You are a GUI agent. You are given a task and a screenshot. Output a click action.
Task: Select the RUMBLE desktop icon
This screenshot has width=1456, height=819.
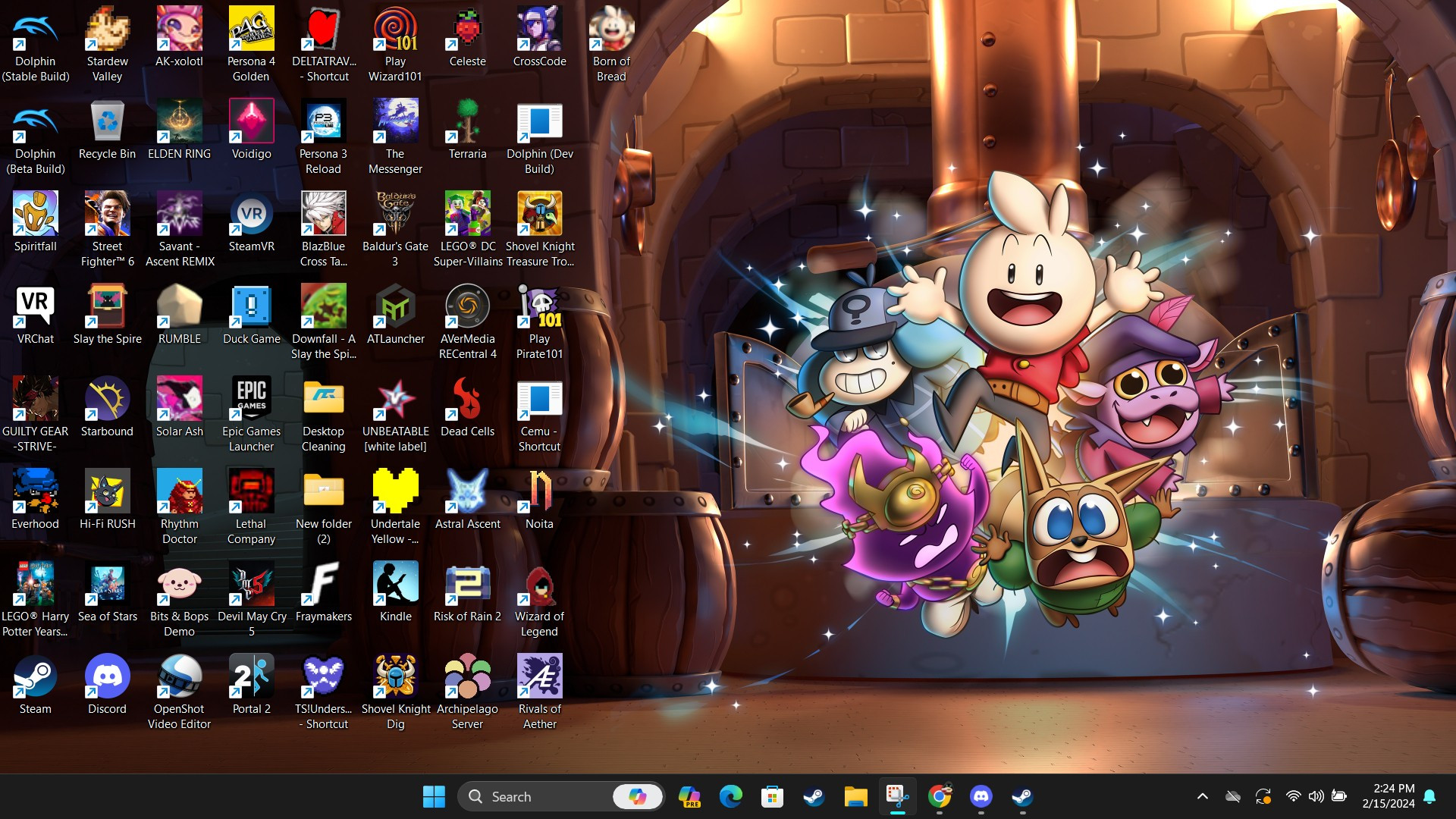(x=179, y=314)
